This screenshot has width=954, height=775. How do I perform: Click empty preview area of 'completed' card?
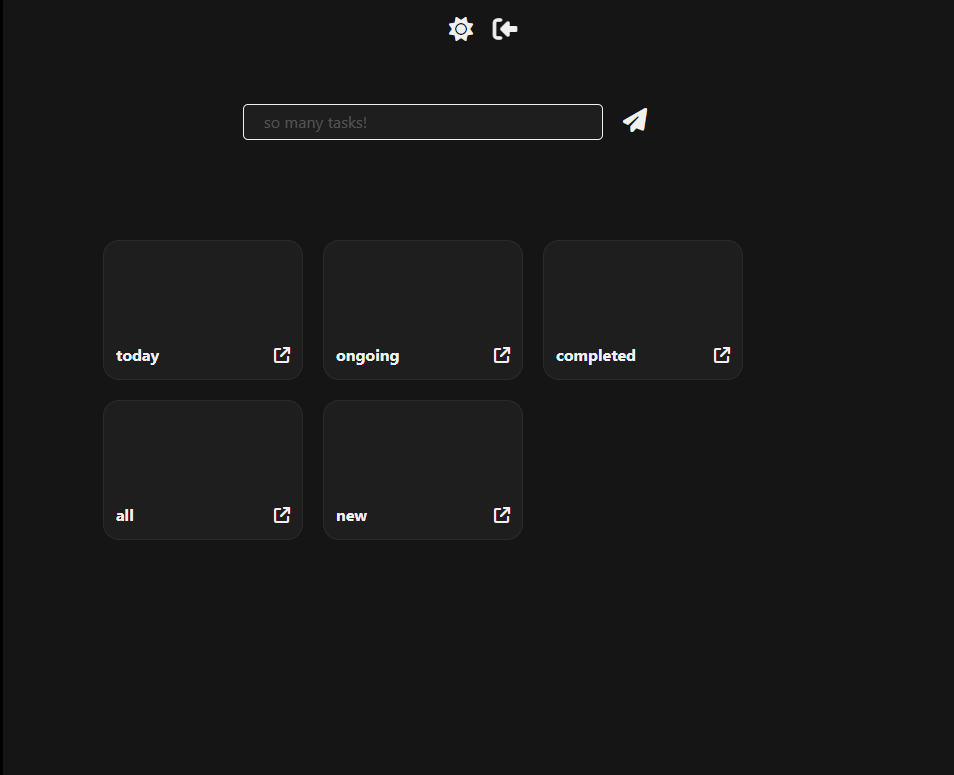[643, 290]
